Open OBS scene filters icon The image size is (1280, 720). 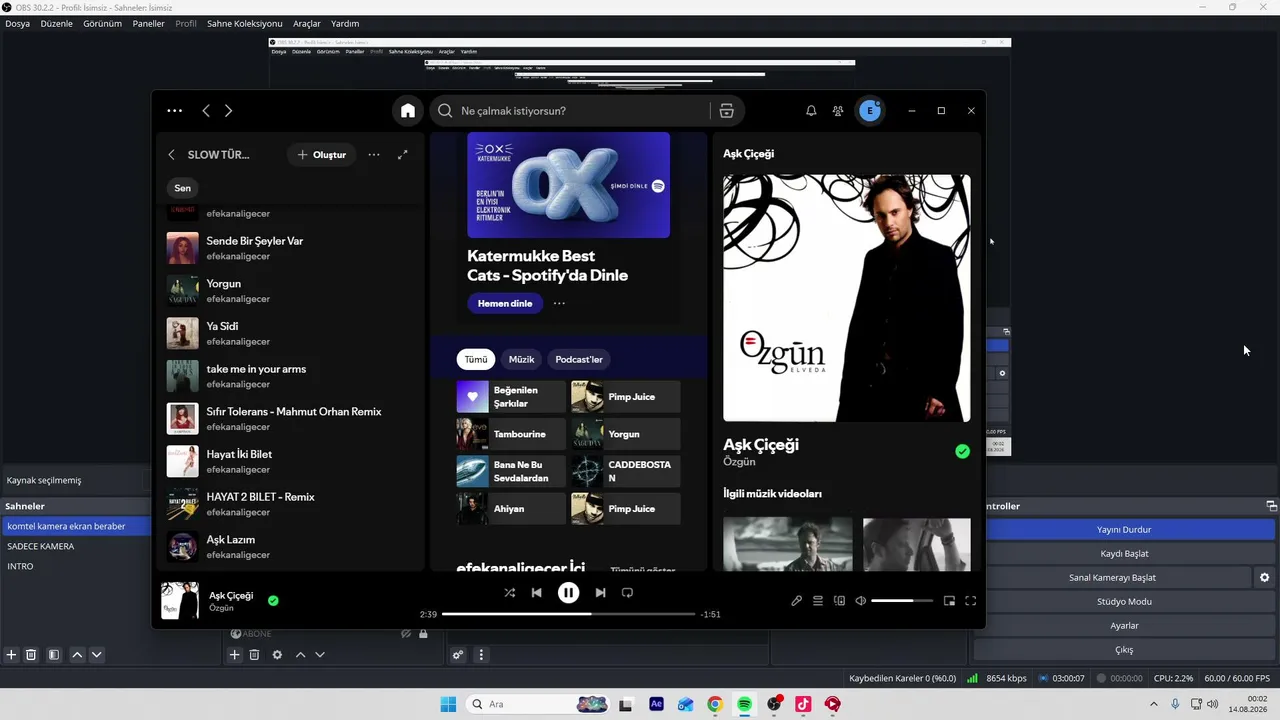(54, 655)
